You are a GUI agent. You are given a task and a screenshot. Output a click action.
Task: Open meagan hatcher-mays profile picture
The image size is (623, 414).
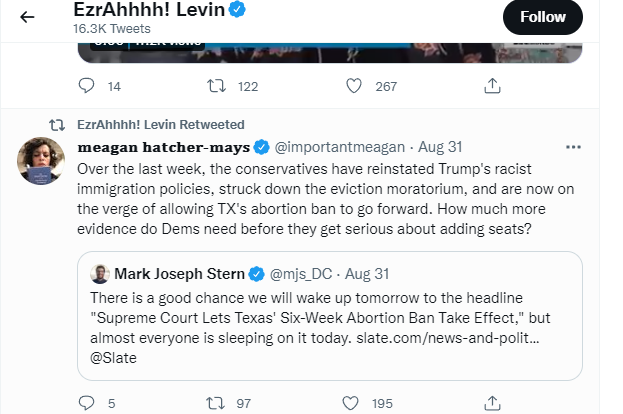coord(41,161)
